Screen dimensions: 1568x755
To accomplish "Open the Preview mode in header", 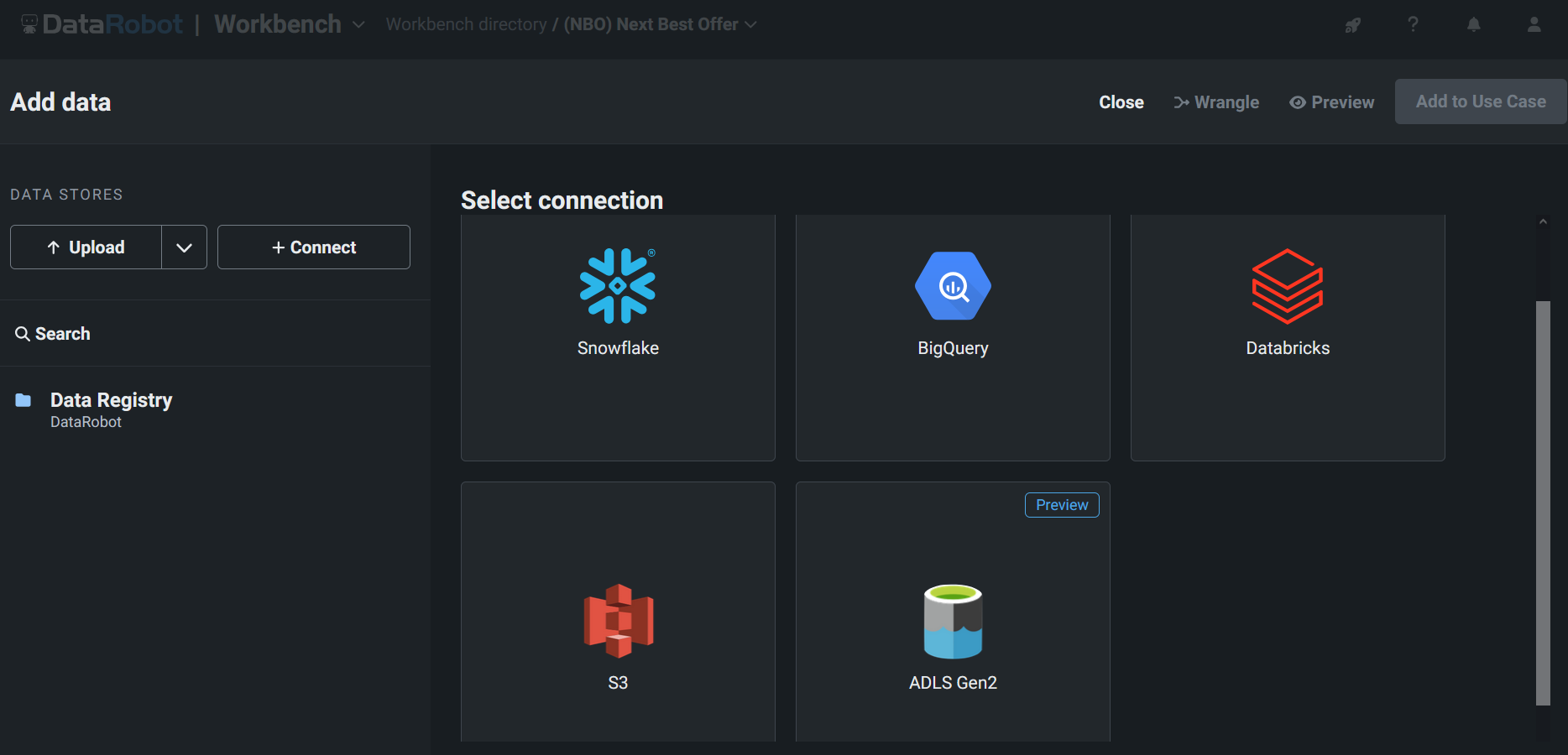I will 1331,102.
